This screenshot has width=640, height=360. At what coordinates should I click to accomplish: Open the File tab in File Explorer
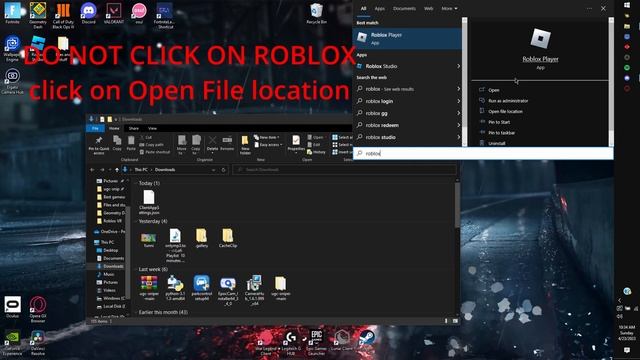tap(95, 129)
